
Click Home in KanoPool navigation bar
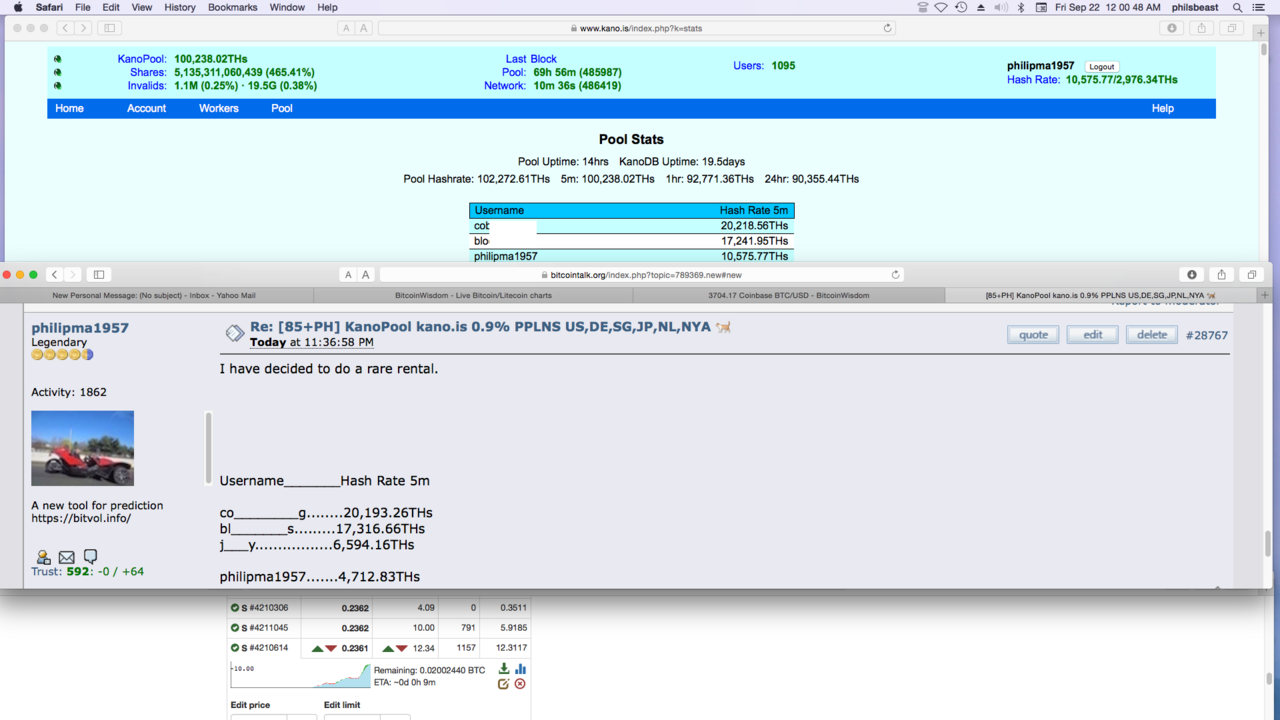tap(69, 108)
